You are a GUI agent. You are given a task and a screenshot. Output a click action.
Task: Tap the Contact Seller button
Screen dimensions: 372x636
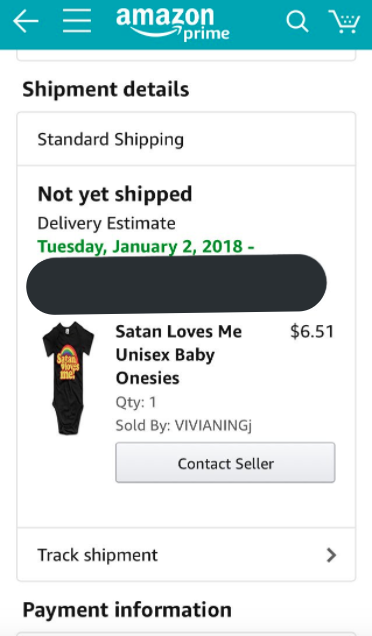pos(225,463)
